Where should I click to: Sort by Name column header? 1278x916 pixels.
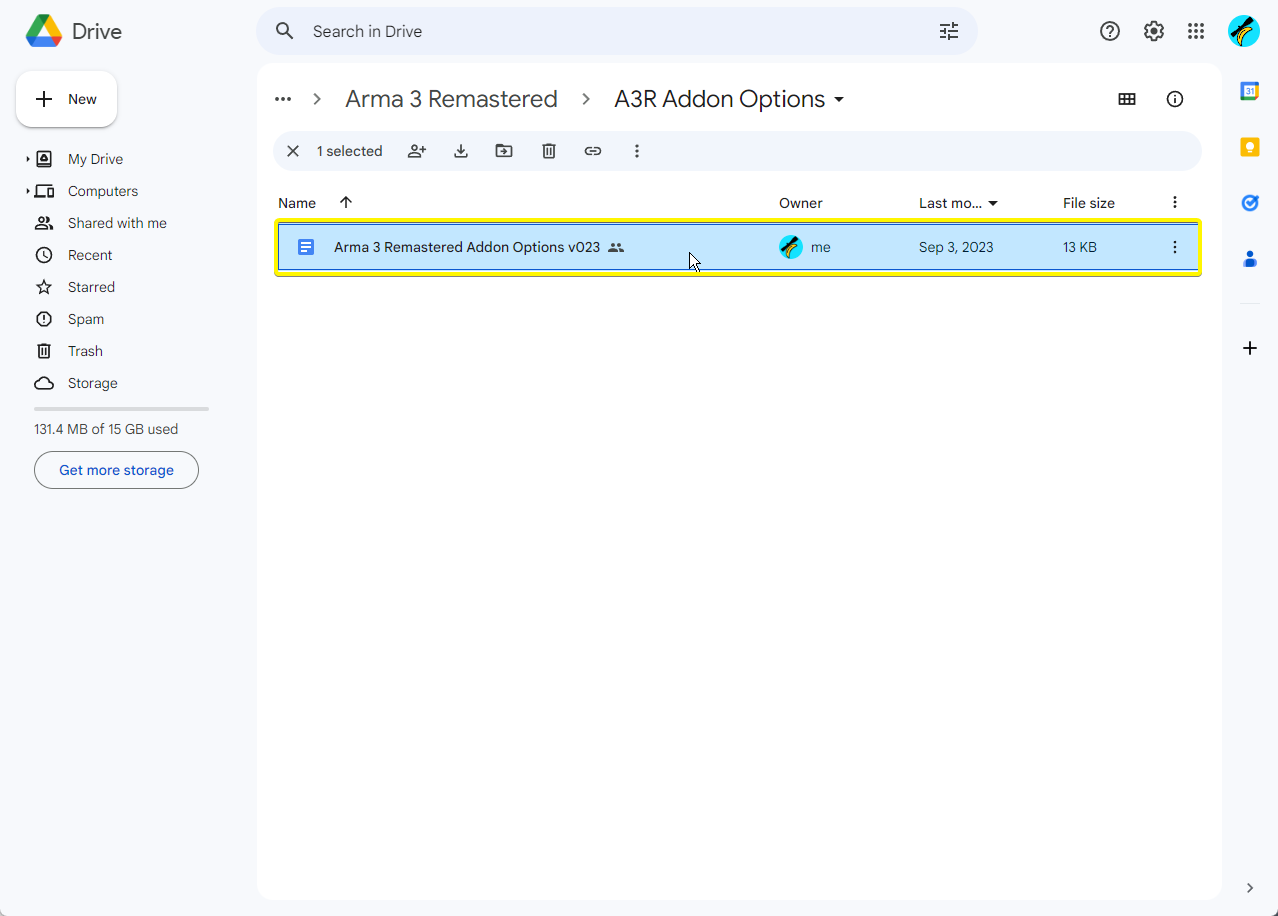(297, 203)
